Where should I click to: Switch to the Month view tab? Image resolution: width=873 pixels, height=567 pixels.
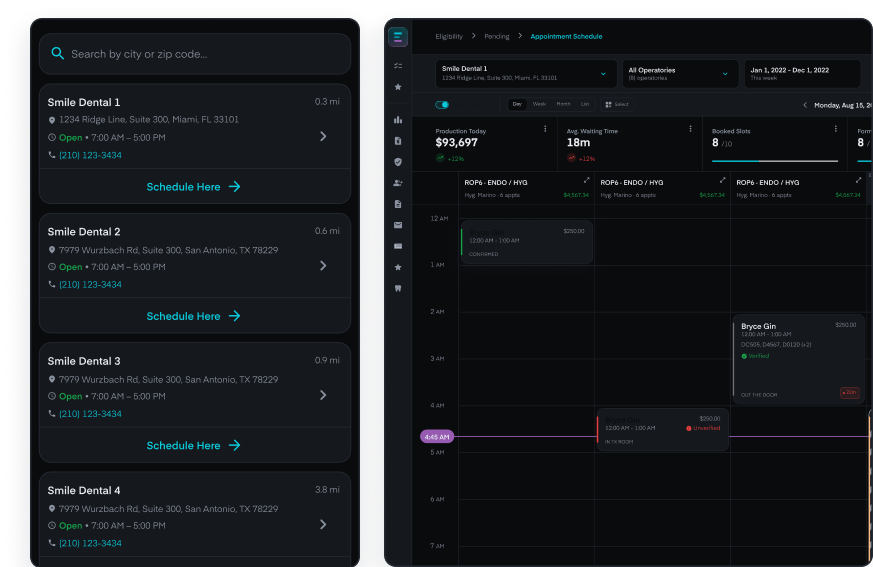[563, 104]
